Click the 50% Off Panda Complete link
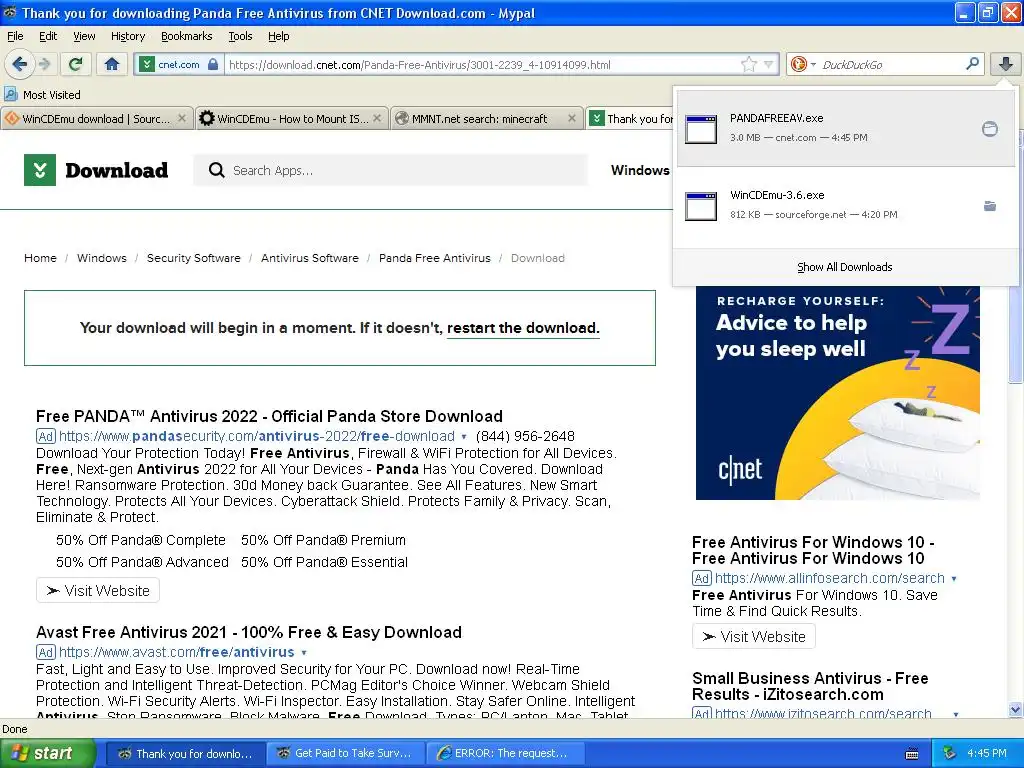The height and width of the screenshot is (768, 1024). (140, 540)
